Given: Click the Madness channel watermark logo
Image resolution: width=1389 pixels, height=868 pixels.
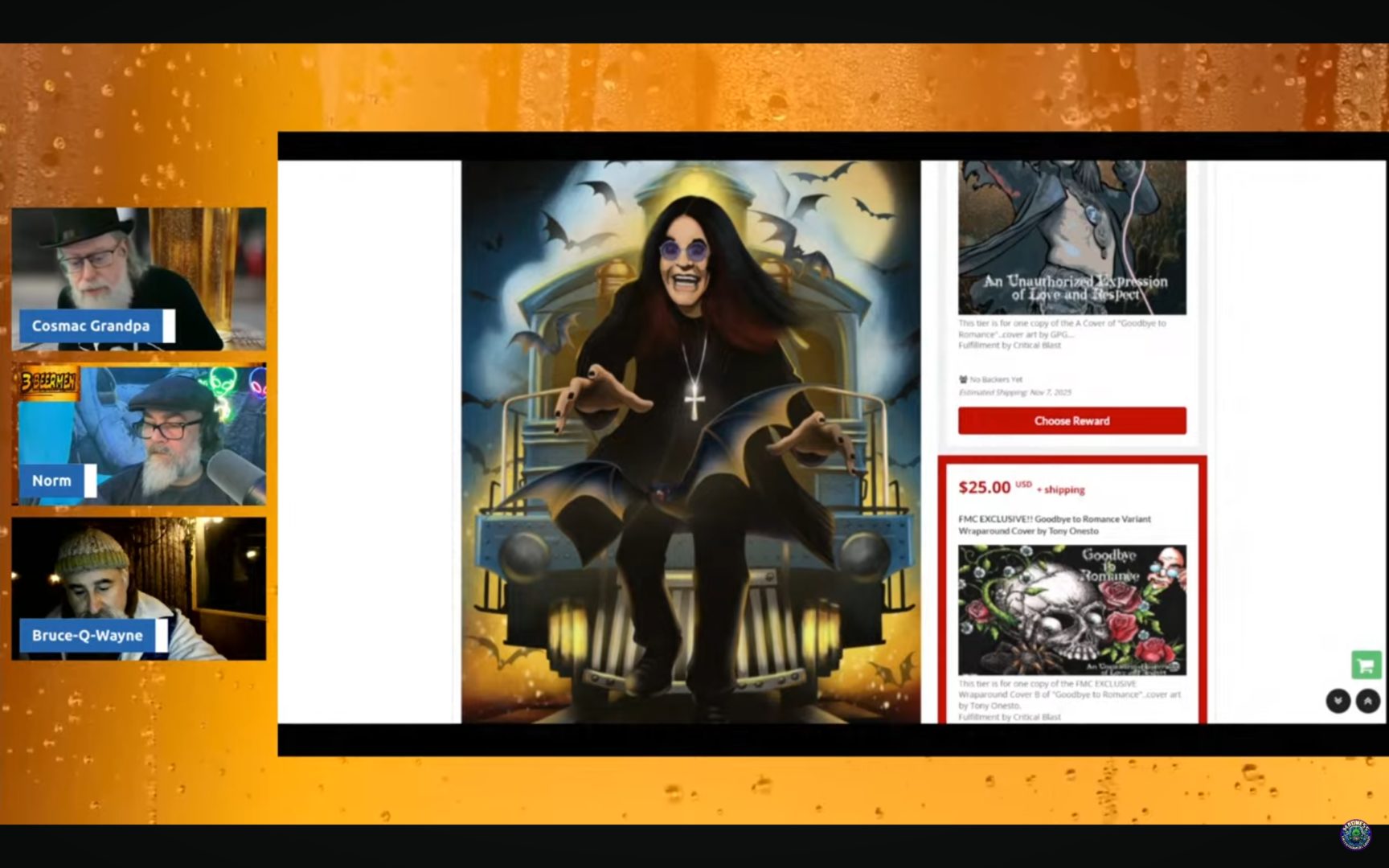Looking at the screenshot, I should pos(1355,835).
